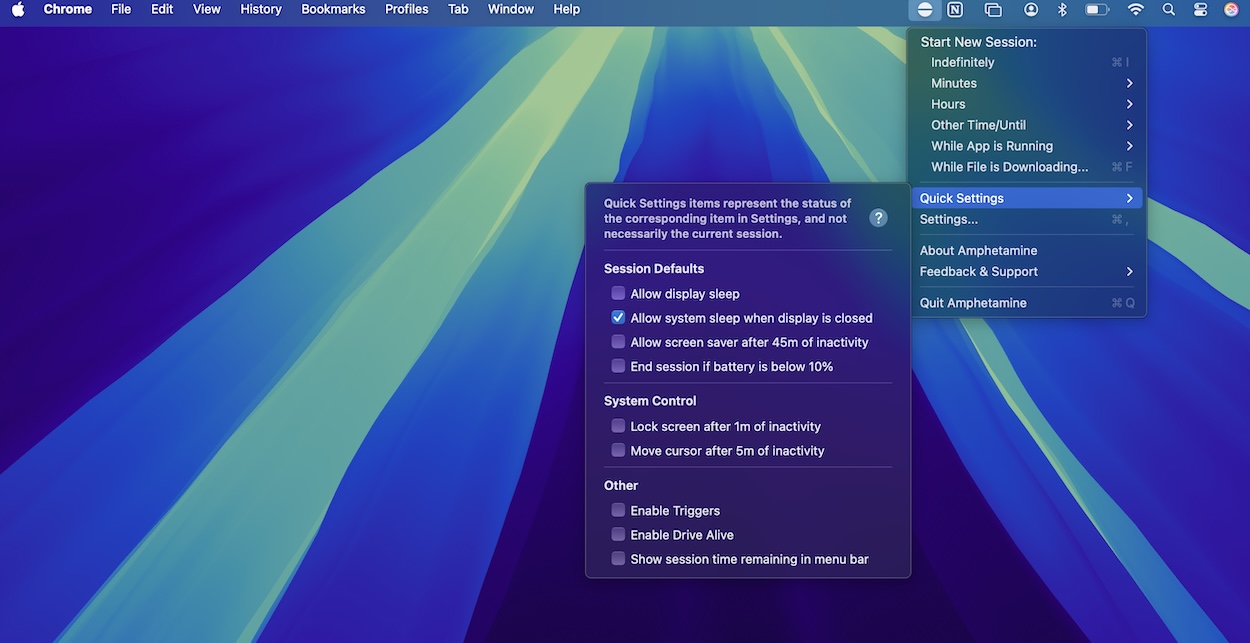Enable Show session time remaining in menu bar
The image size is (1250, 643).
point(618,559)
